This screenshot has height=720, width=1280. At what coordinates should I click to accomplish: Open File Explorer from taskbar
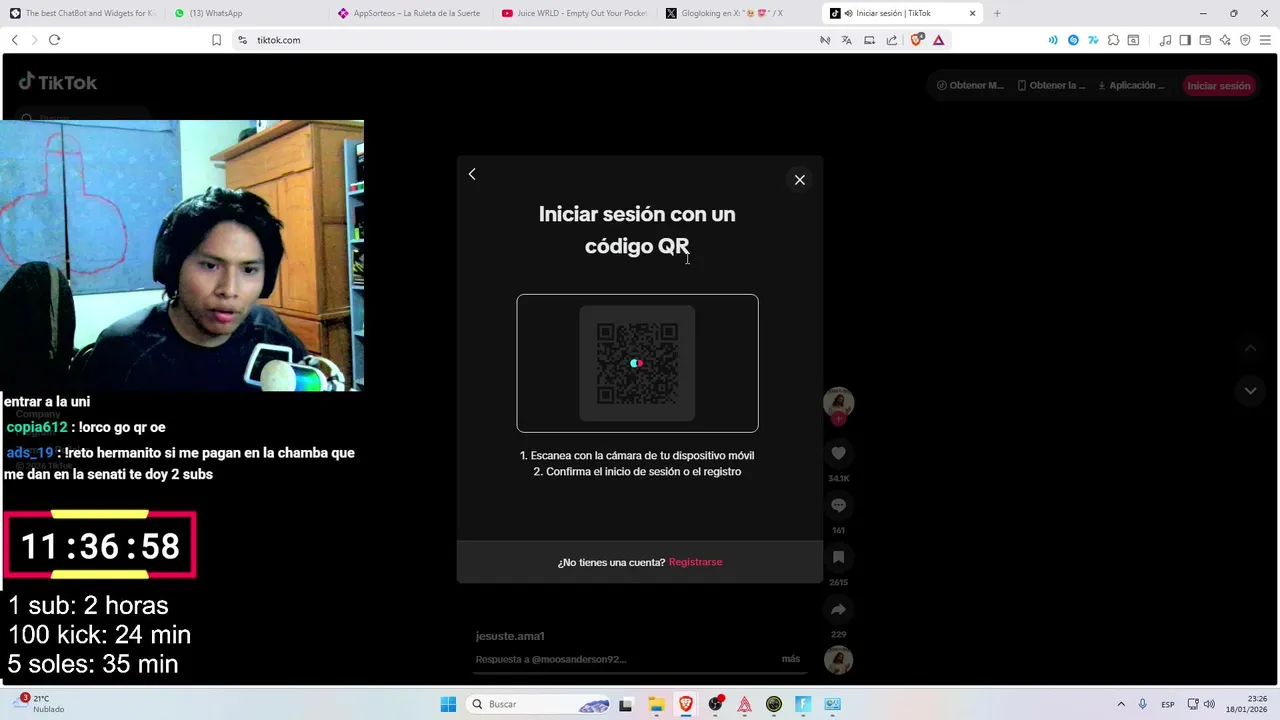pos(656,704)
